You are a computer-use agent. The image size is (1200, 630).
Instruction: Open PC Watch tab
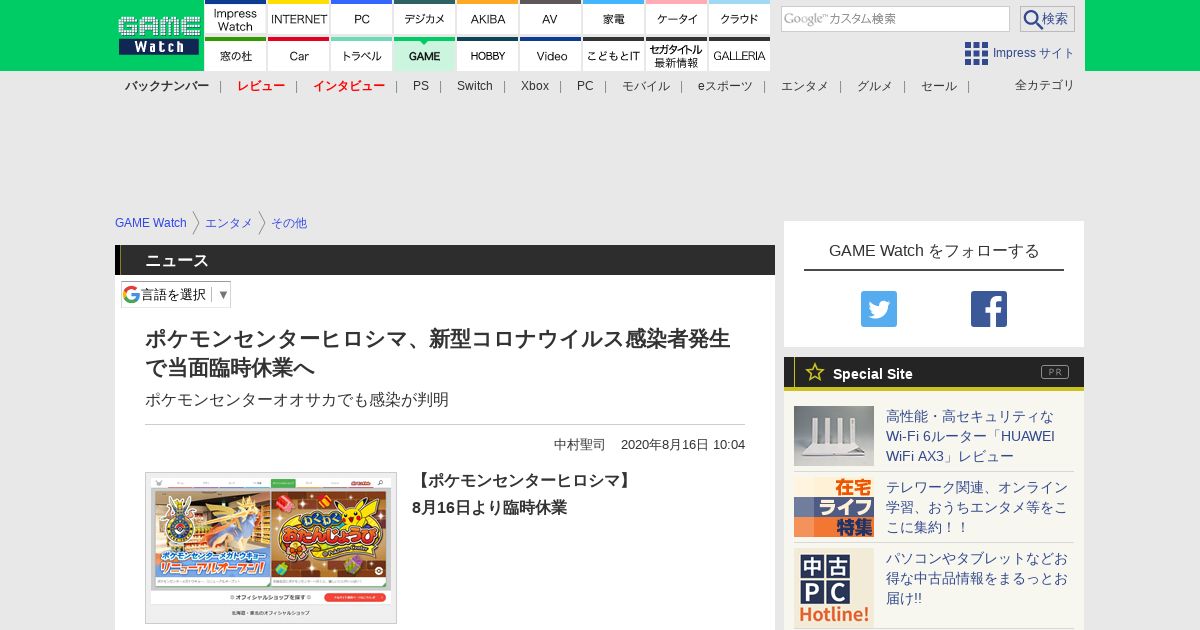tap(362, 18)
